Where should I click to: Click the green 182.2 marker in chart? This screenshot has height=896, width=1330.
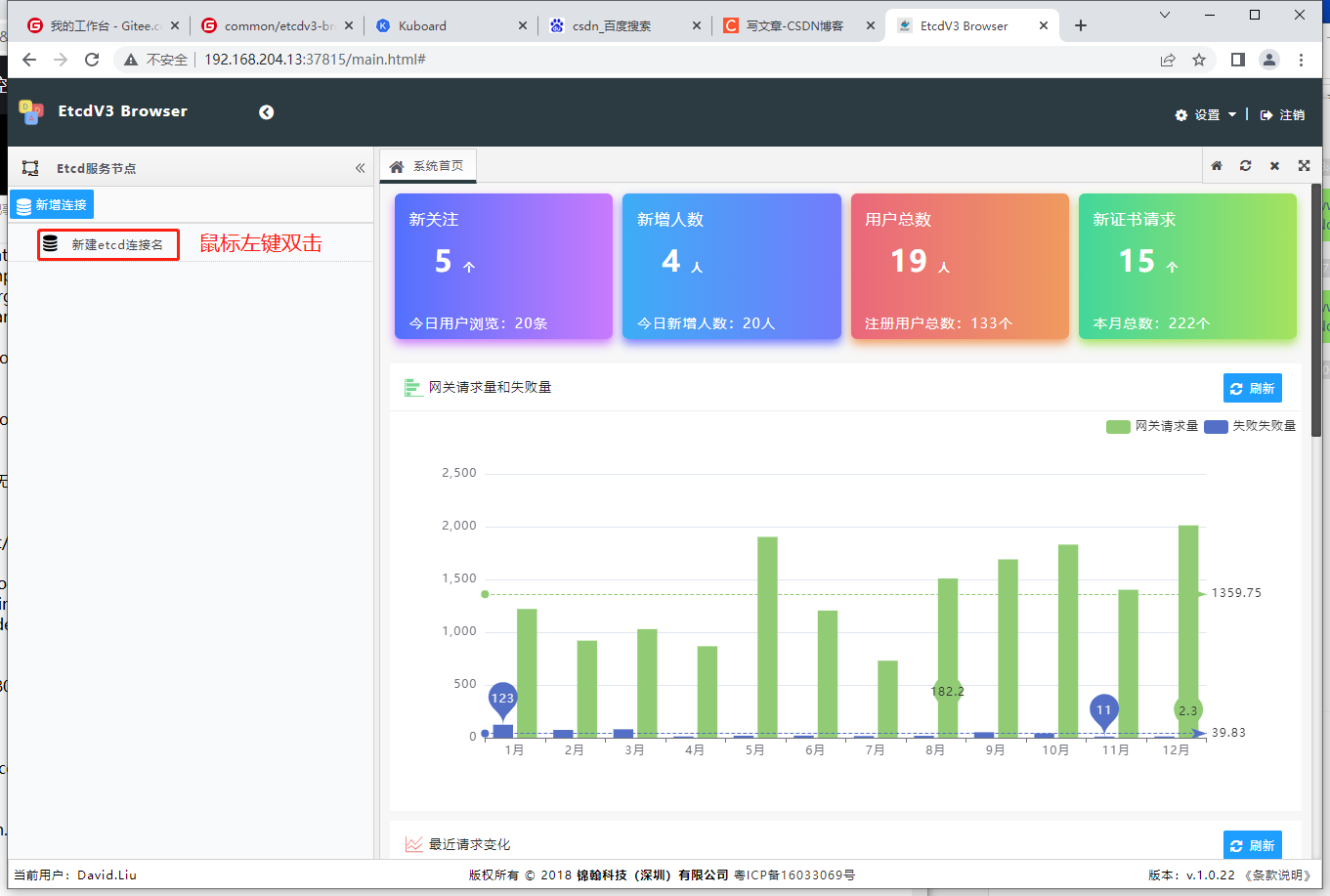coord(948,692)
